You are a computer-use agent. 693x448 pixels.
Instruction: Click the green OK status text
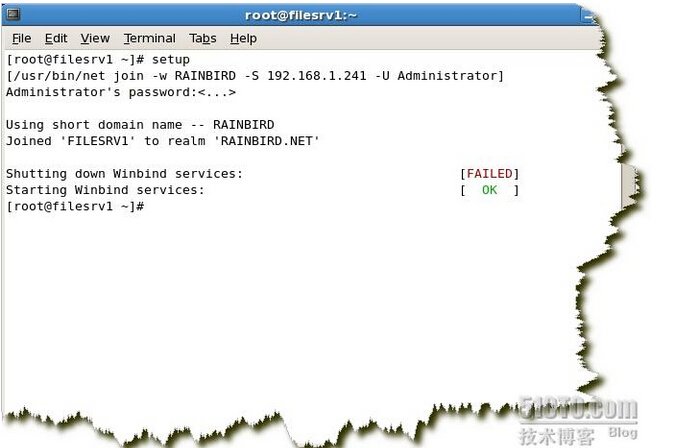[x=489, y=190]
